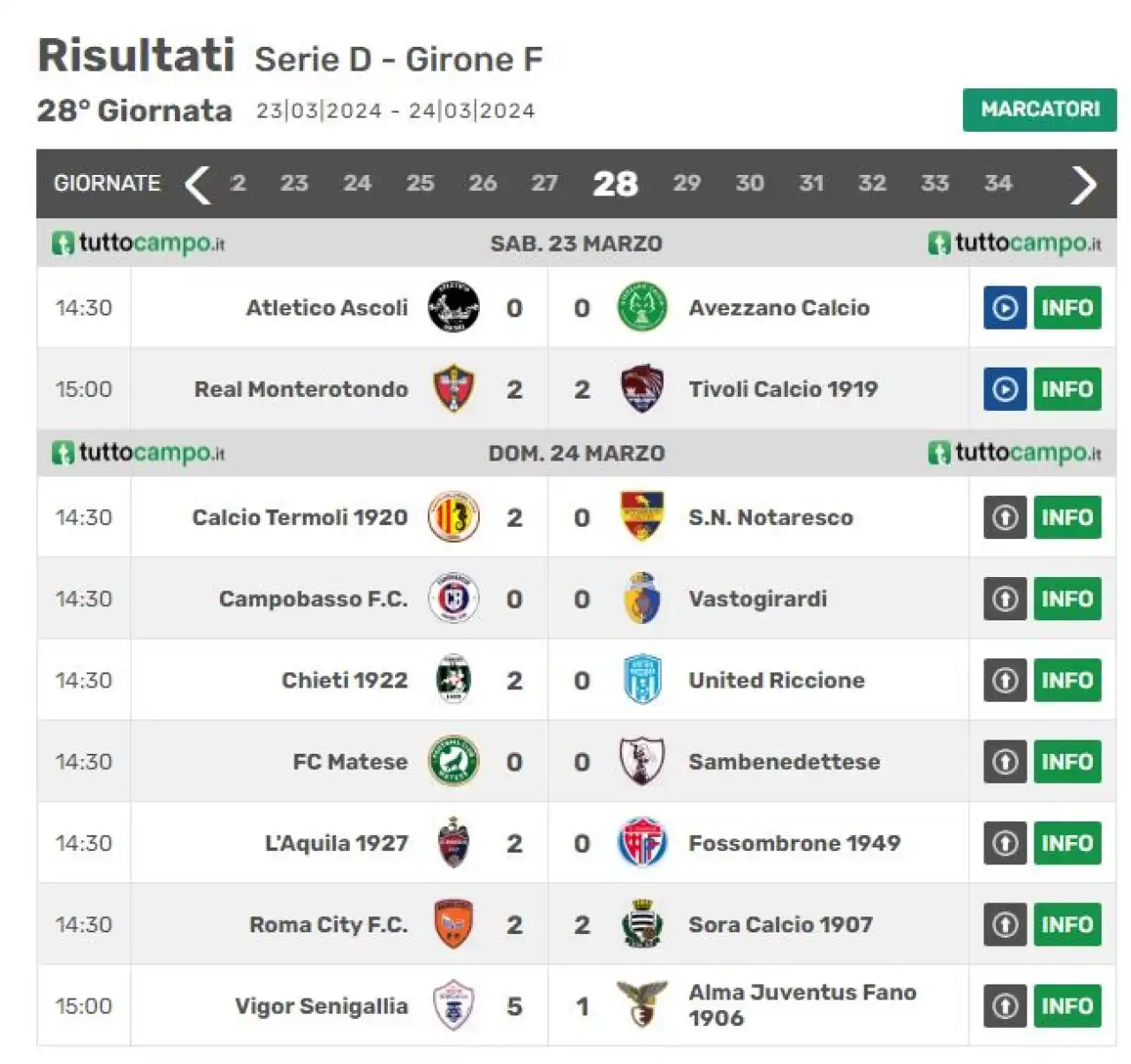1131x1064 pixels.
Task: Select giornata 29 in the day bar
Action: (x=687, y=183)
